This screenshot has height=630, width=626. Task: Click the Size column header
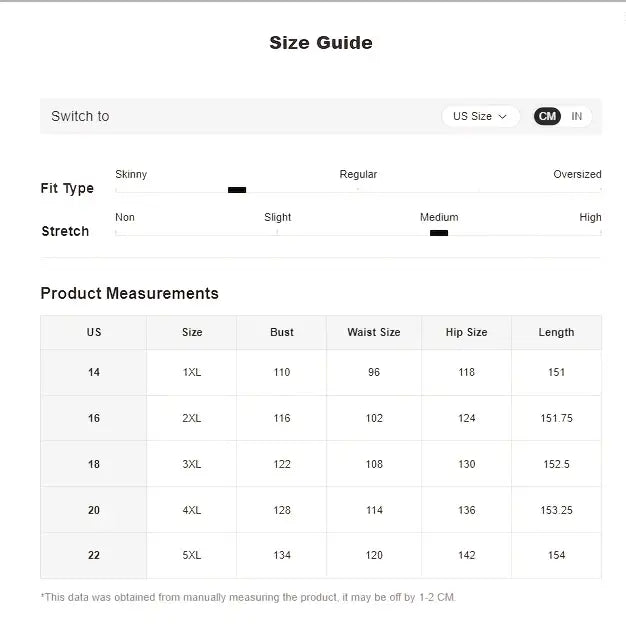click(x=192, y=332)
